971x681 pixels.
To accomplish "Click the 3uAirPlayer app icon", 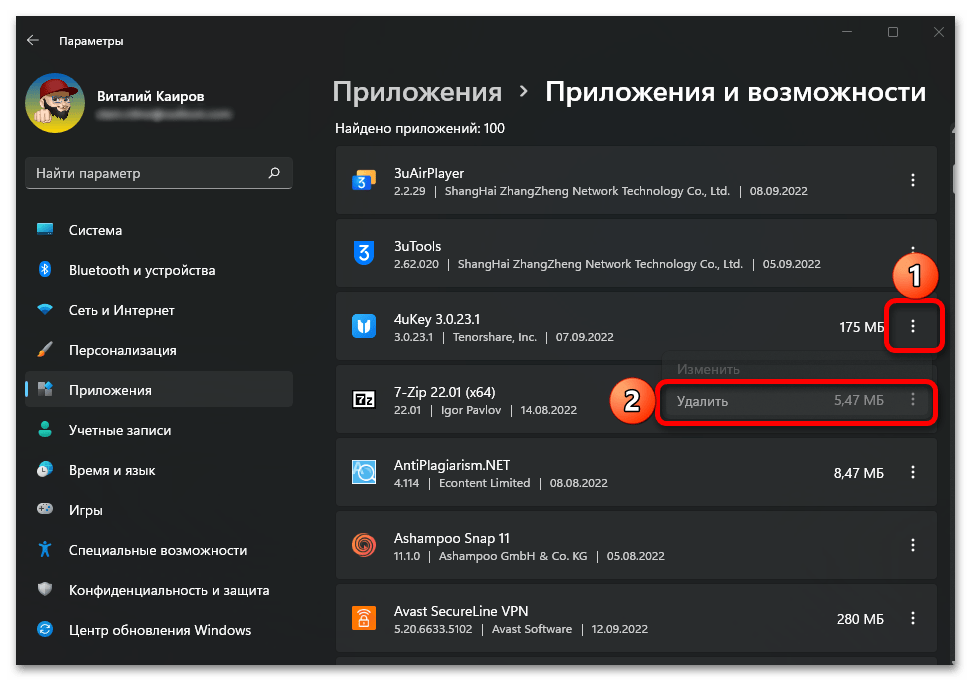I will pos(364,180).
